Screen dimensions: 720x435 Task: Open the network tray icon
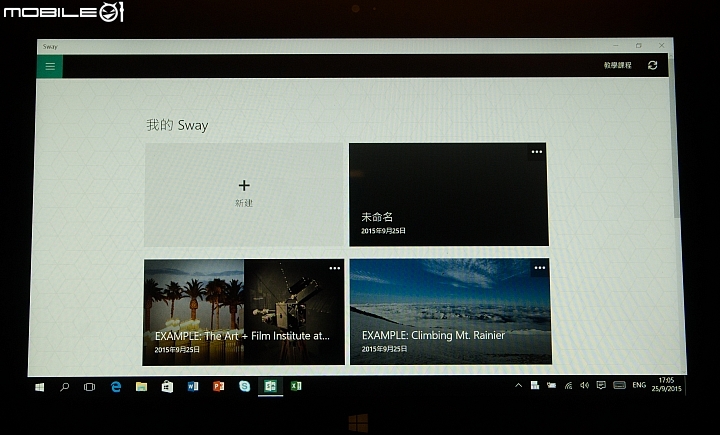pos(535,385)
